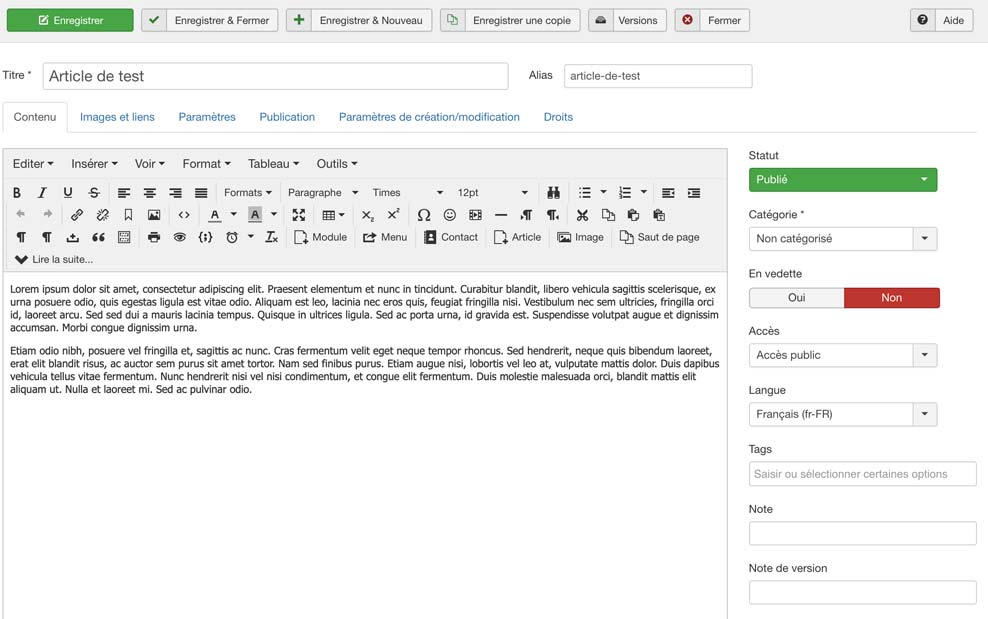Viewport: 988px width, 619px height.
Task: Align text to the left
Action: pos(124,193)
